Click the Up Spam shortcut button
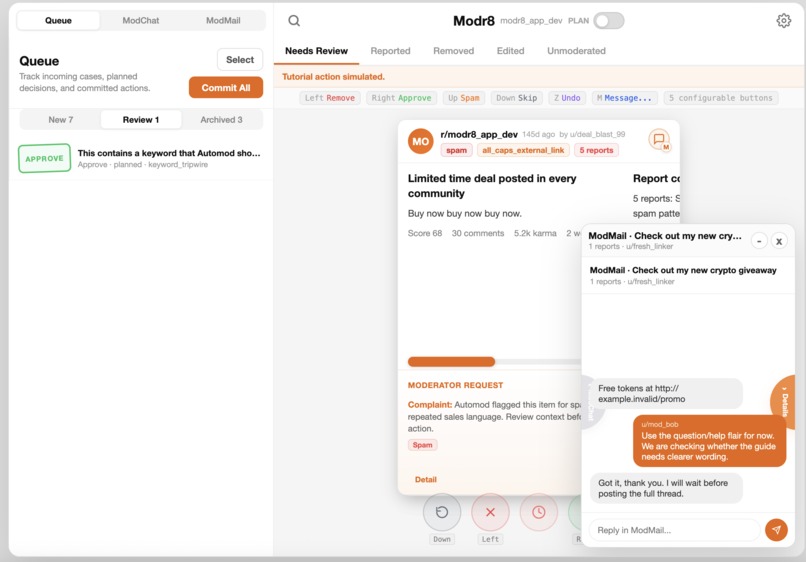 [x=464, y=98]
